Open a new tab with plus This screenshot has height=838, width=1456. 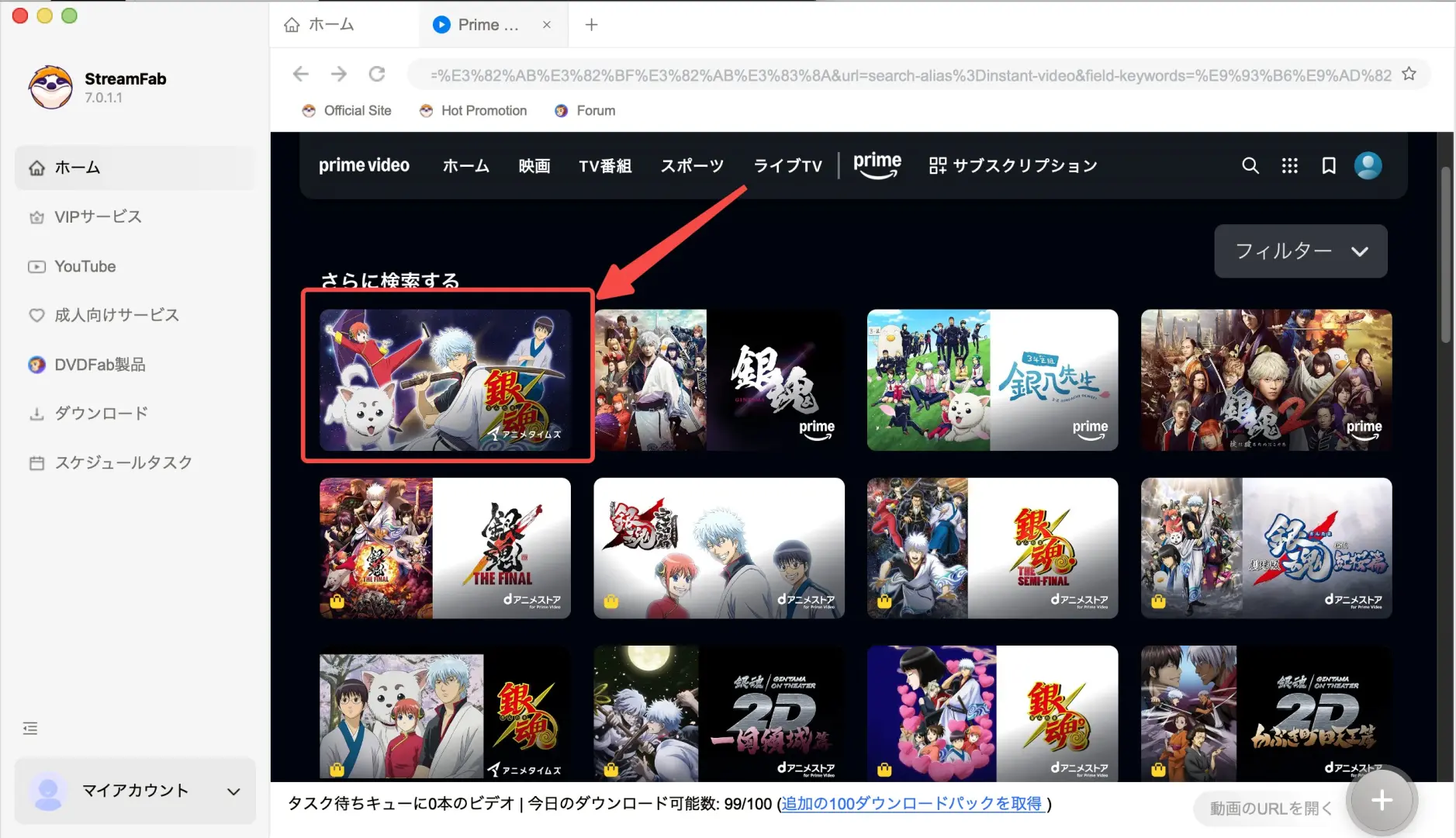[x=591, y=25]
